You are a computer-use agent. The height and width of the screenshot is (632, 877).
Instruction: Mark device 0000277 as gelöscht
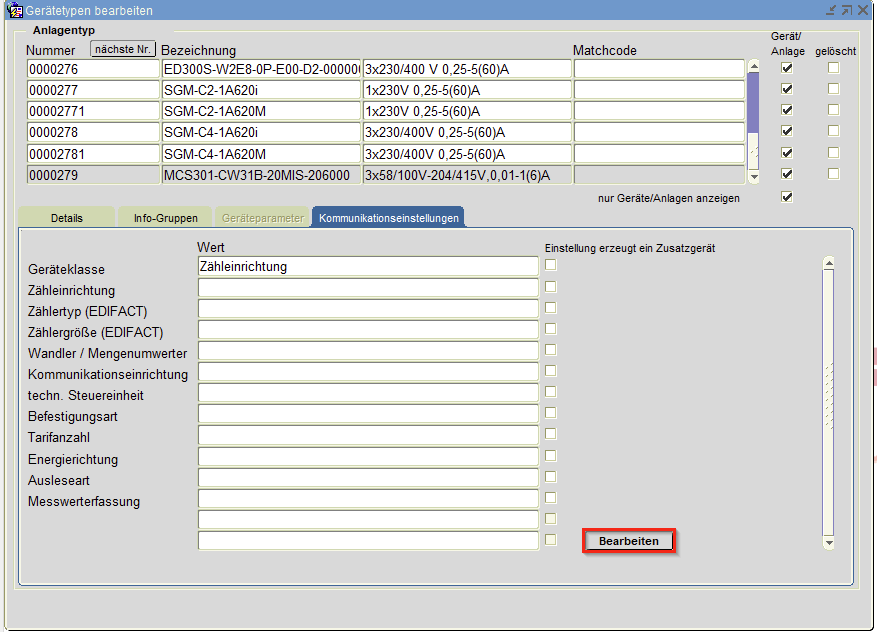click(x=833, y=89)
